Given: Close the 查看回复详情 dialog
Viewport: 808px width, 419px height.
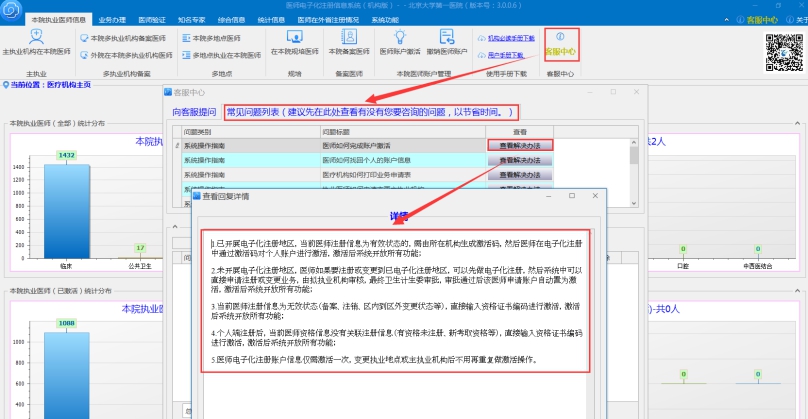Looking at the screenshot, I should point(597,197).
